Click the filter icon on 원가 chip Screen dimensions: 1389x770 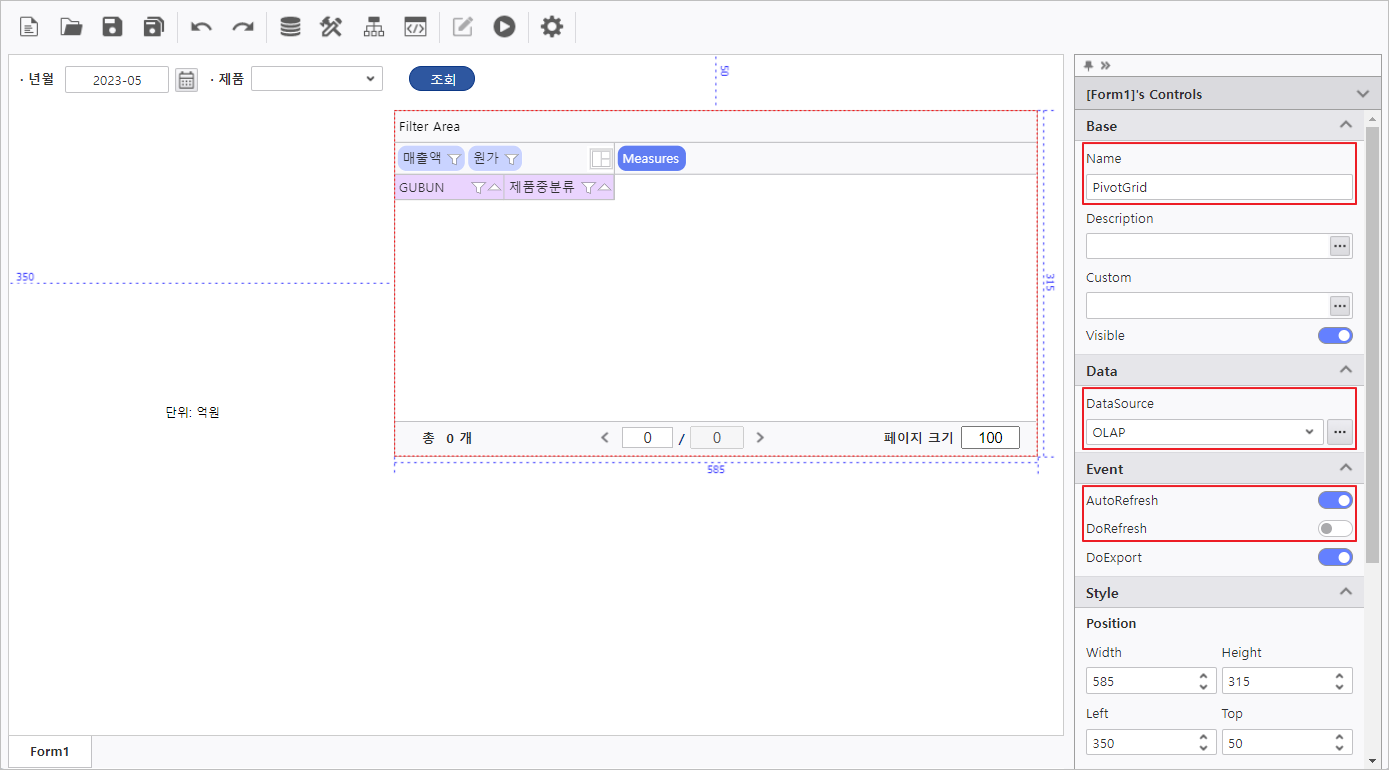511,159
